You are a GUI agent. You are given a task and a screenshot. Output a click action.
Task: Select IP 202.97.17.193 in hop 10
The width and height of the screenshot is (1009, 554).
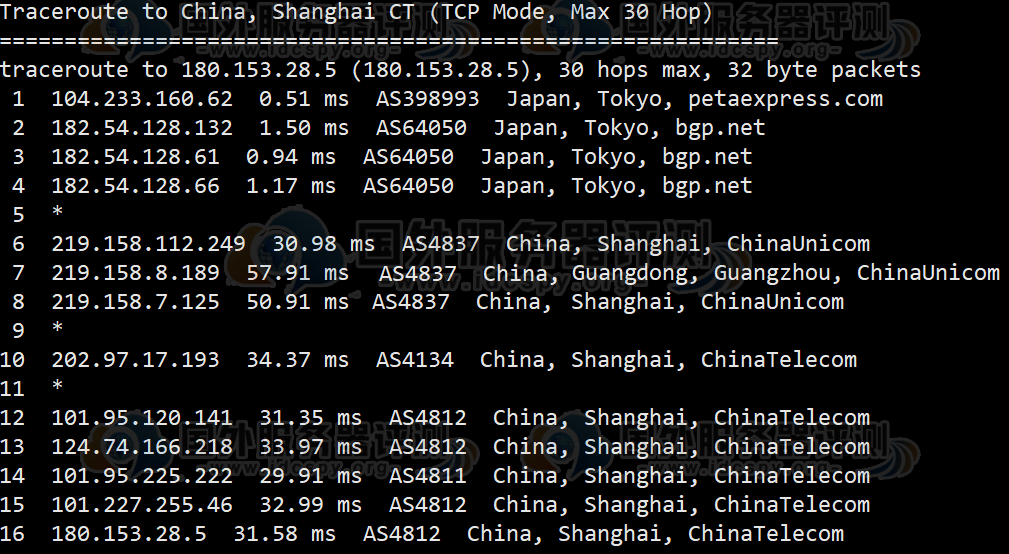click(135, 359)
